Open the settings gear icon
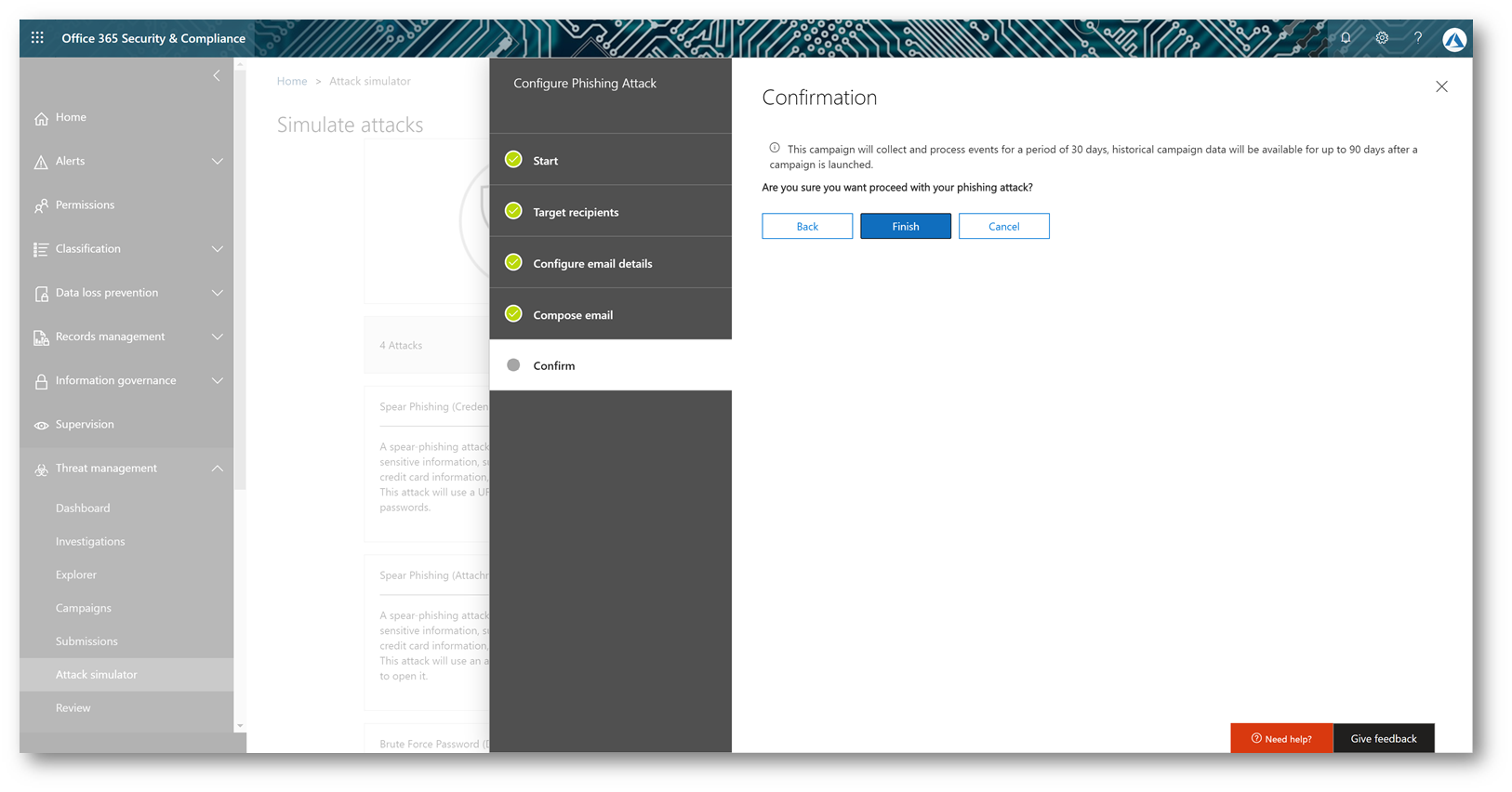Image resolution: width=1512 pixels, height=792 pixels. 1382,38
